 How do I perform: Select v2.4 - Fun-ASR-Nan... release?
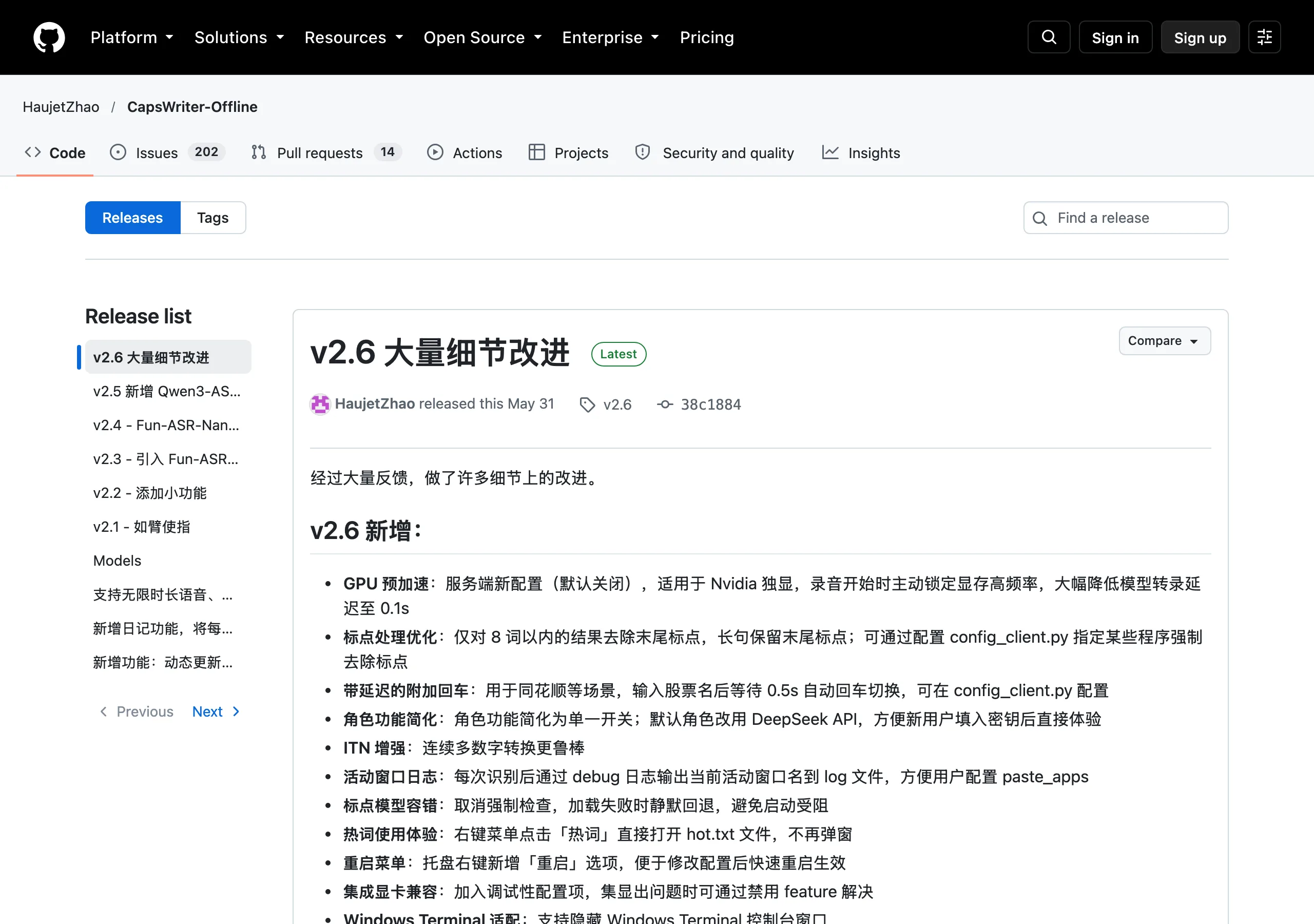pyautogui.click(x=168, y=425)
